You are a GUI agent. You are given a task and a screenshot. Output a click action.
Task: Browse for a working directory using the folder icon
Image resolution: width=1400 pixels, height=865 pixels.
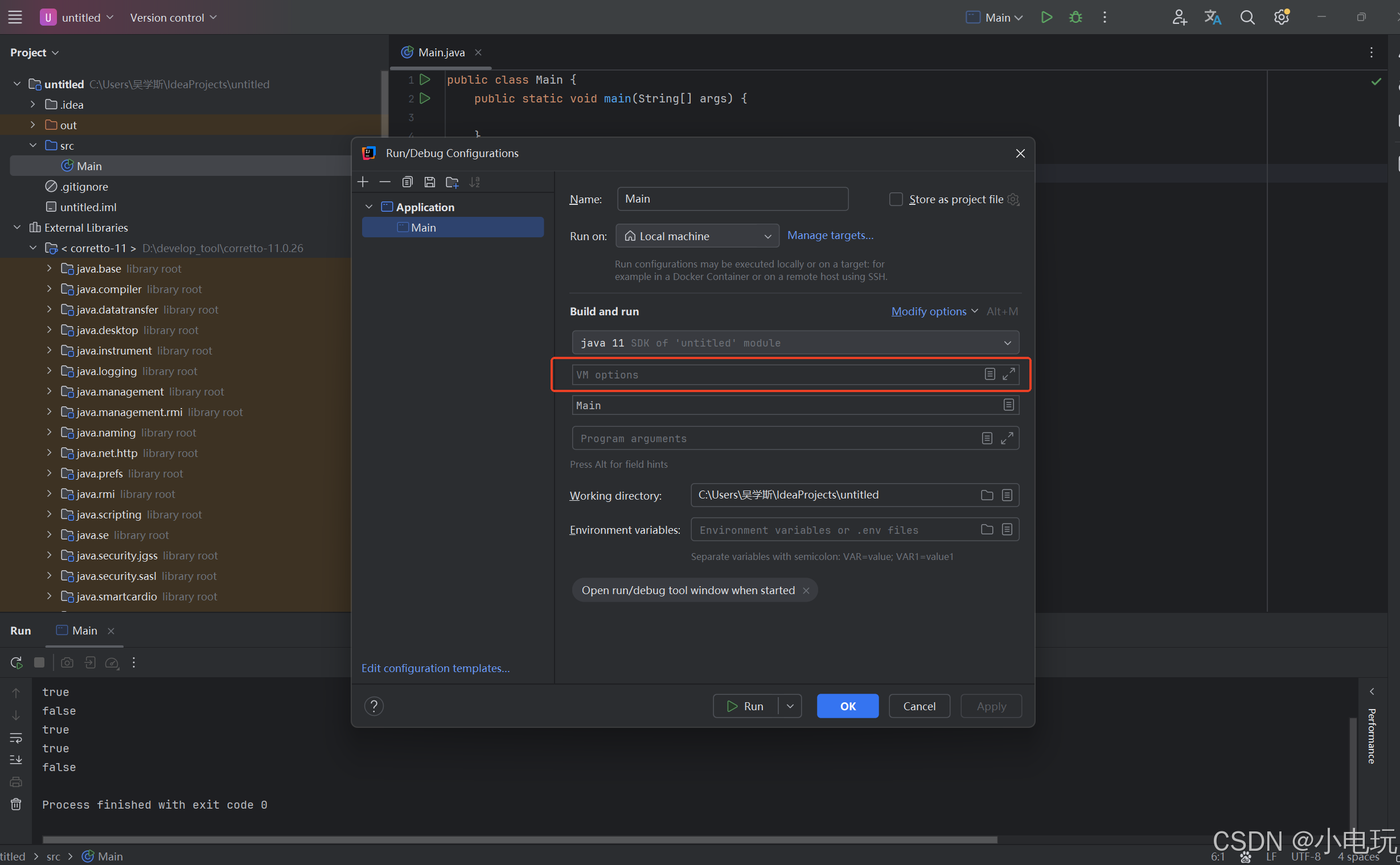coord(987,495)
